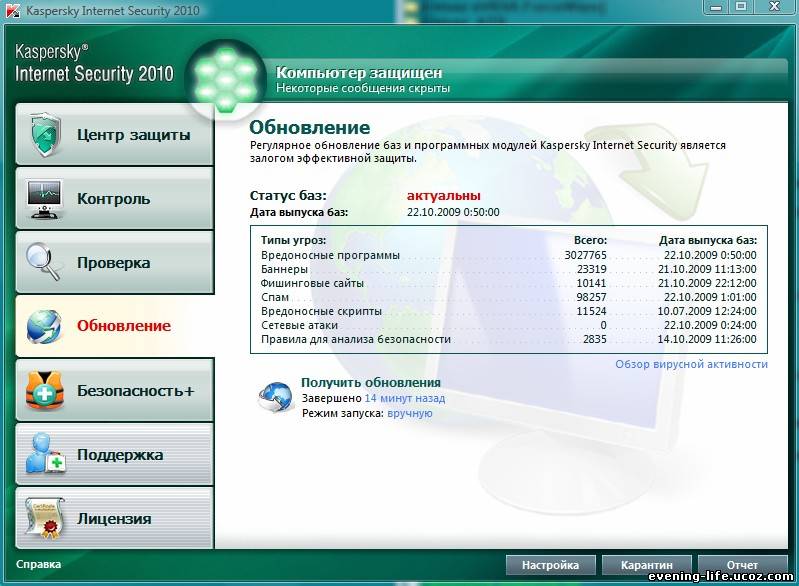Image resolution: width=799 pixels, height=586 pixels.
Task: Open the Карантин quarantine button
Action: coord(647,565)
